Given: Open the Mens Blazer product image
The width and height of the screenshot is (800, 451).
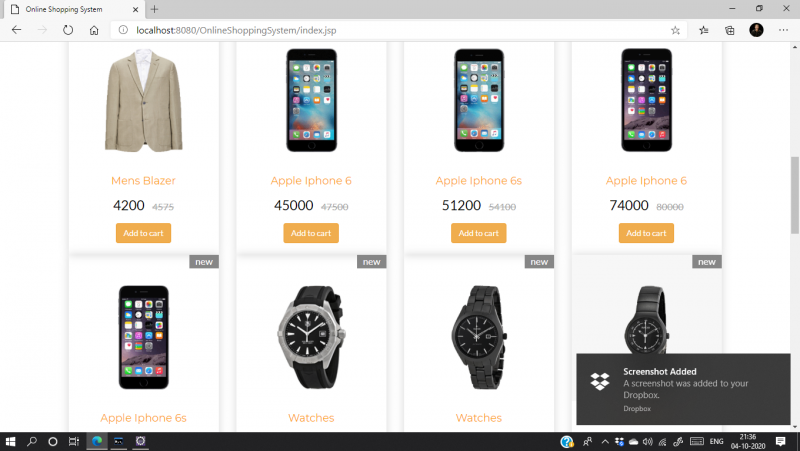Looking at the screenshot, I should [x=143, y=100].
